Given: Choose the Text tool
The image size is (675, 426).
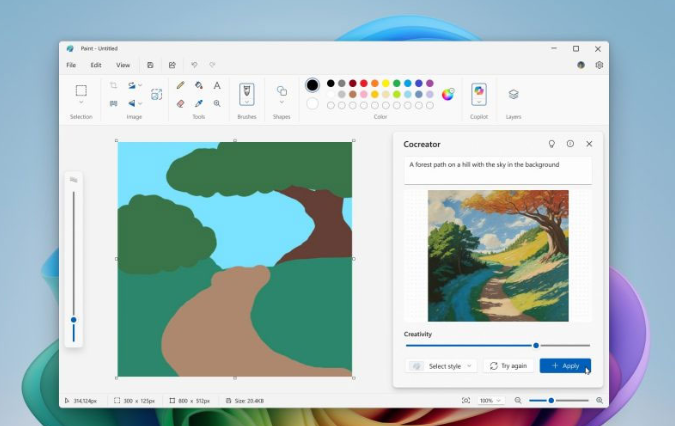Looking at the screenshot, I should tap(217, 86).
